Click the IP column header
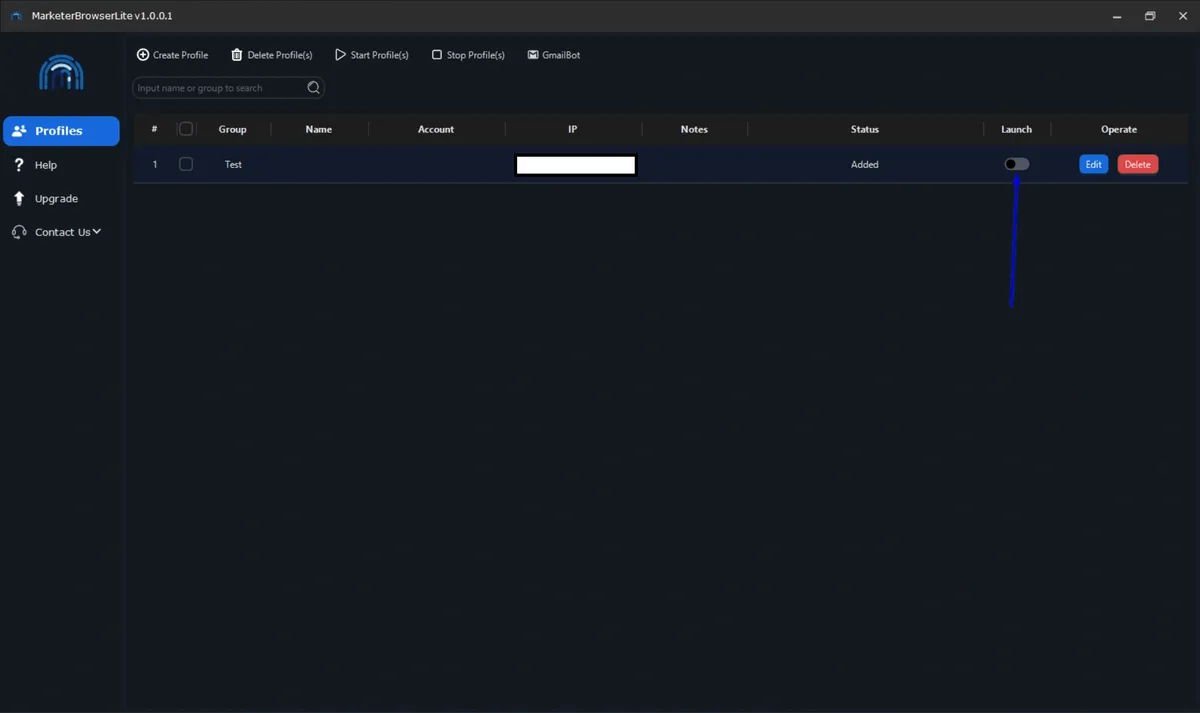 pos(573,129)
